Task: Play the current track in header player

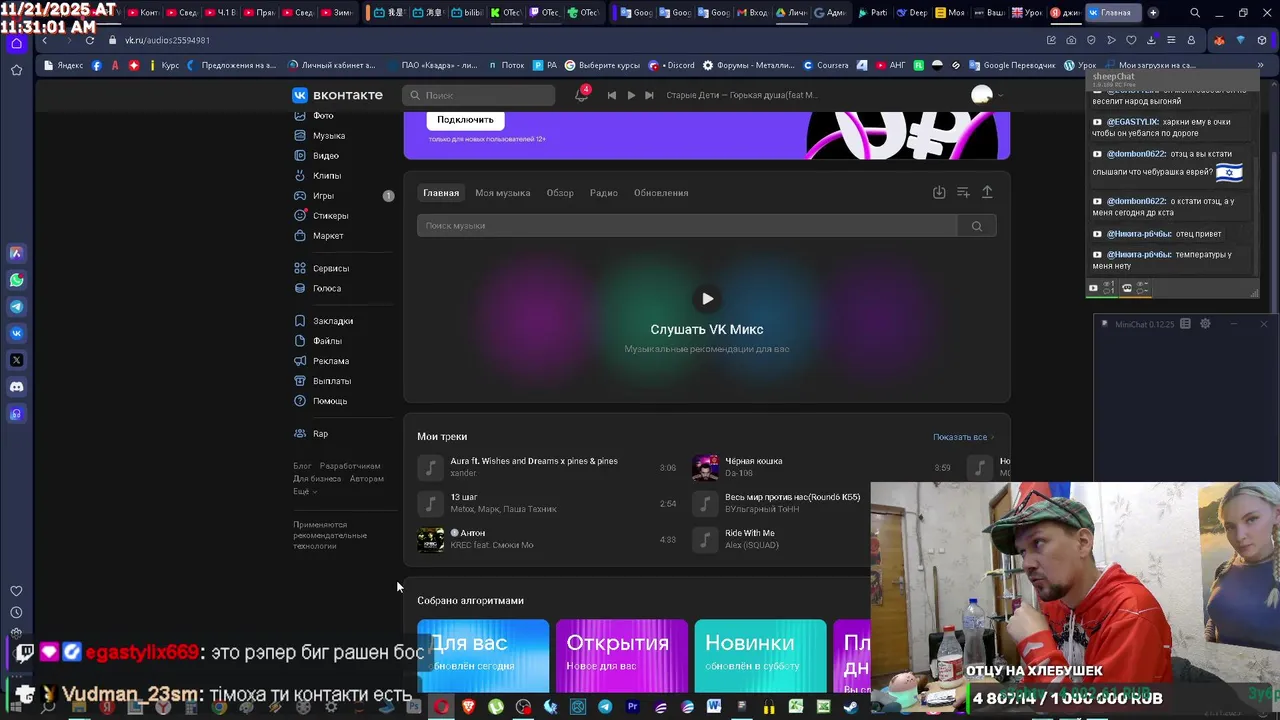Action: click(631, 95)
